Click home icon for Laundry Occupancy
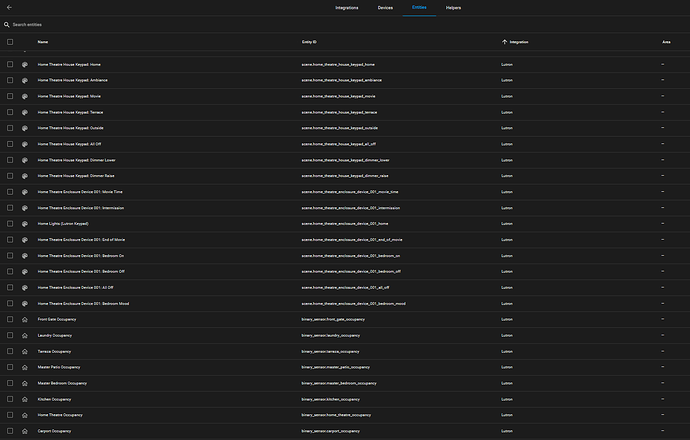Image resolution: width=690 pixels, height=440 pixels. (x=25, y=335)
